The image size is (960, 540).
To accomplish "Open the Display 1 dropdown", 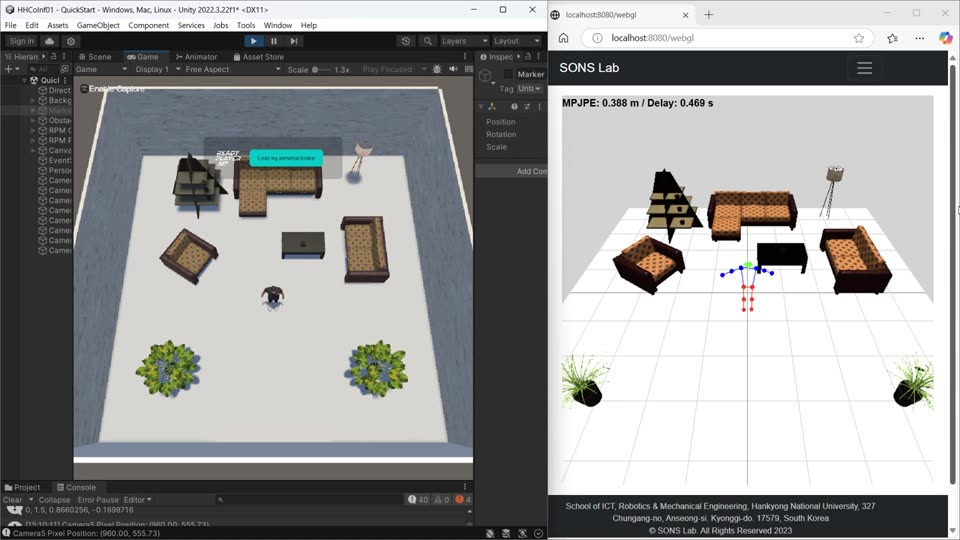I will coord(152,69).
